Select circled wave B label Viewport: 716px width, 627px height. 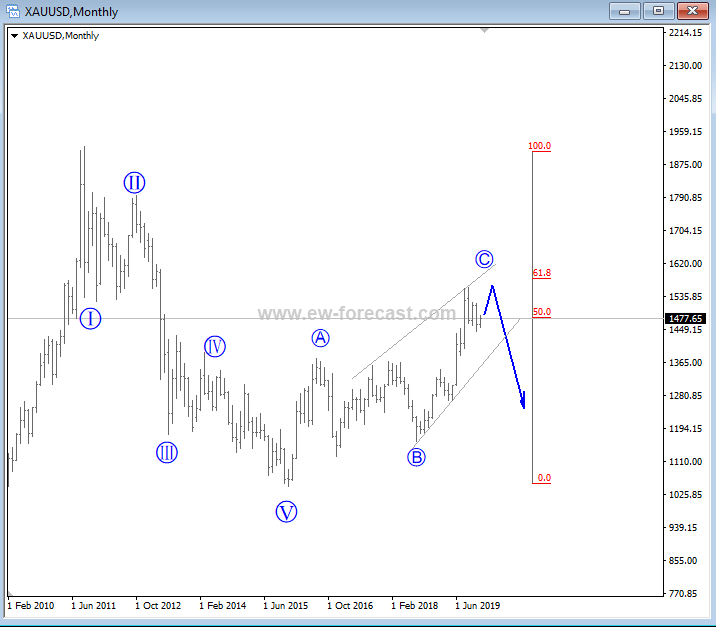(x=416, y=457)
